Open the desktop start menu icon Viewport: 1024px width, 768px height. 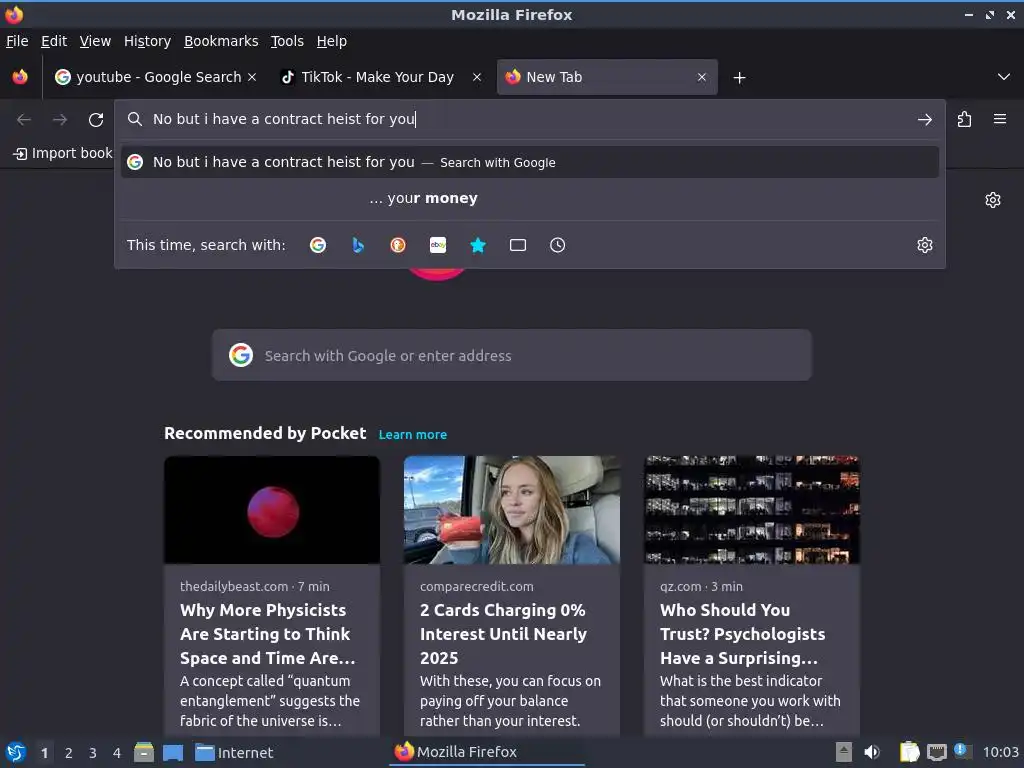(x=16, y=752)
